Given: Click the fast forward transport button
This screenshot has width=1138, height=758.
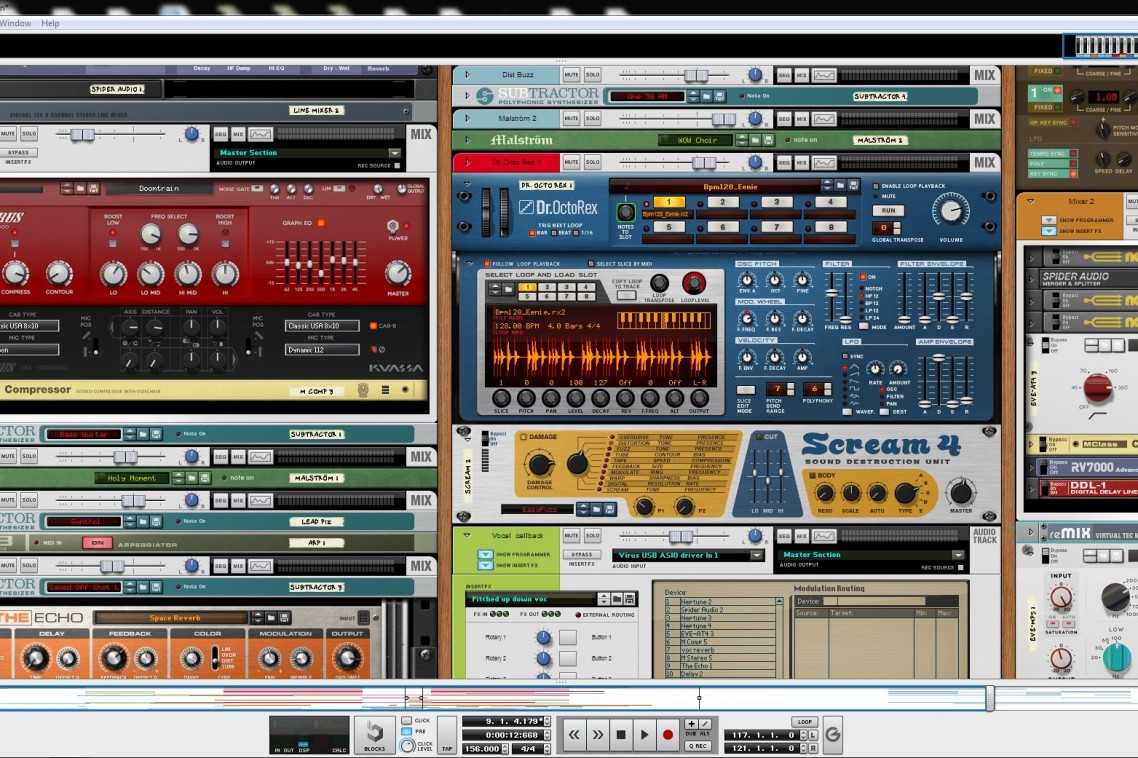Looking at the screenshot, I should [x=597, y=735].
